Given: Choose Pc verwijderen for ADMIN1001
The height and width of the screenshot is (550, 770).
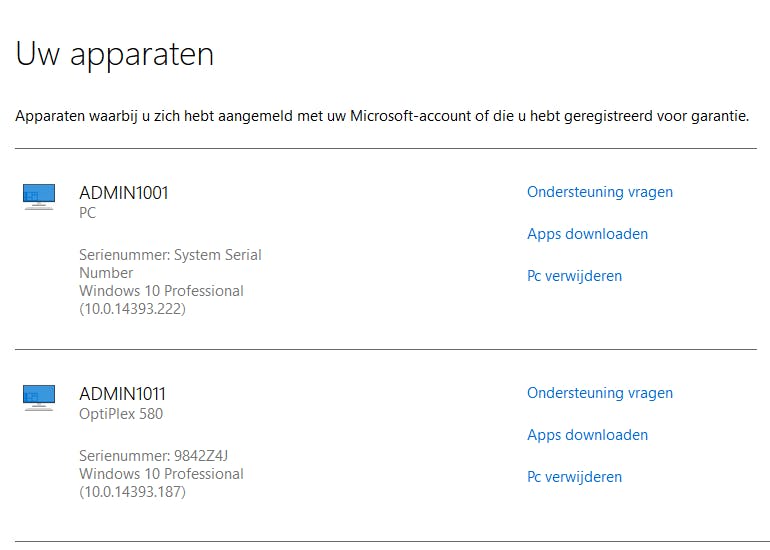Looking at the screenshot, I should pos(574,276).
